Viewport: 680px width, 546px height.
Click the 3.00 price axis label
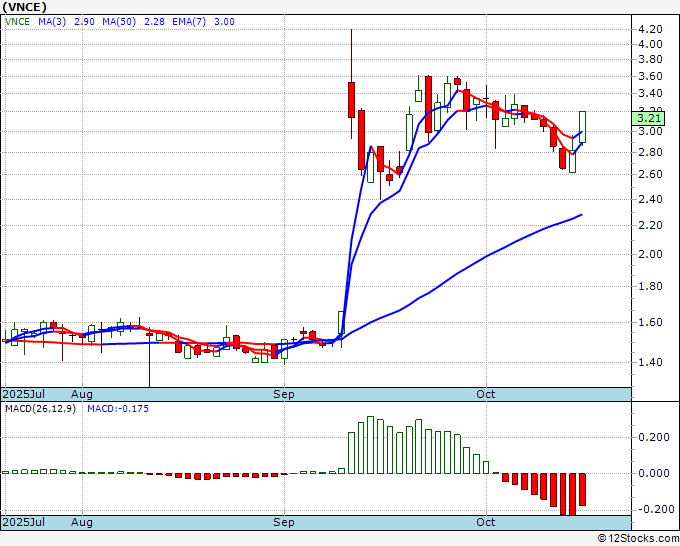click(x=651, y=131)
